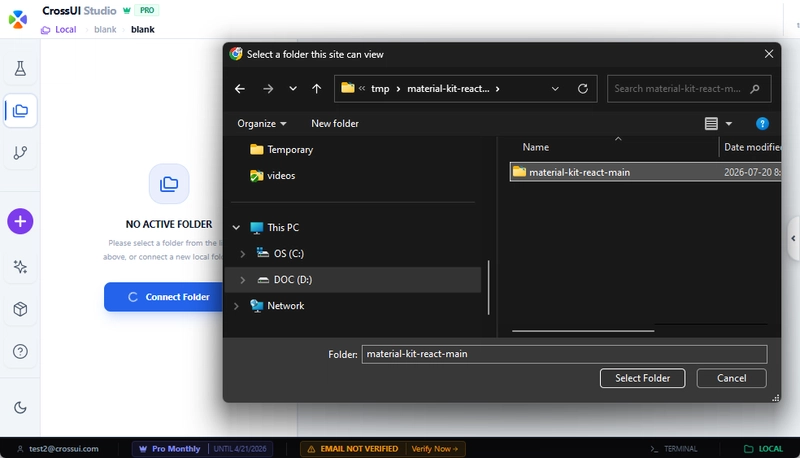
Task: Click the Folder name input field
Action: 564,354
